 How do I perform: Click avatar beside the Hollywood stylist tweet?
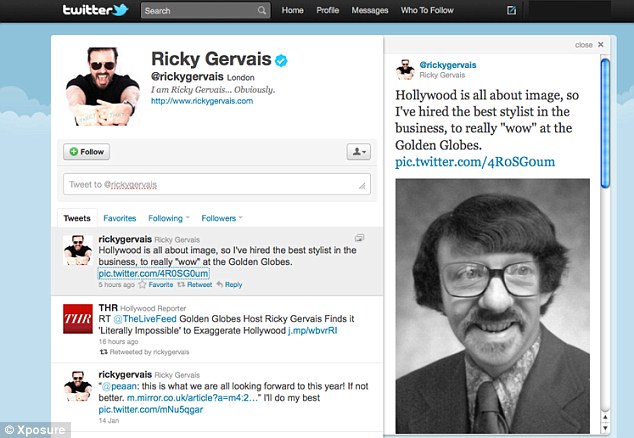click(78, 250)
